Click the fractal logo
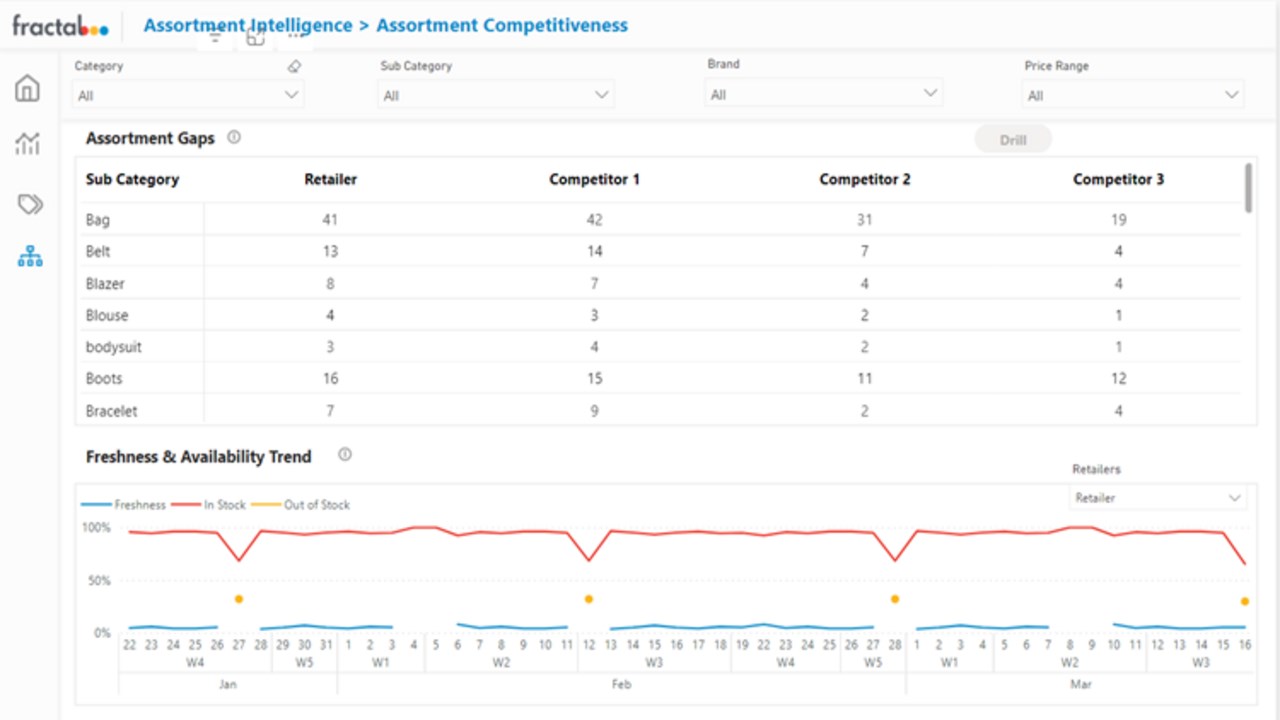This screenshot has width=1280, height=720. click(x=60, y=25)
